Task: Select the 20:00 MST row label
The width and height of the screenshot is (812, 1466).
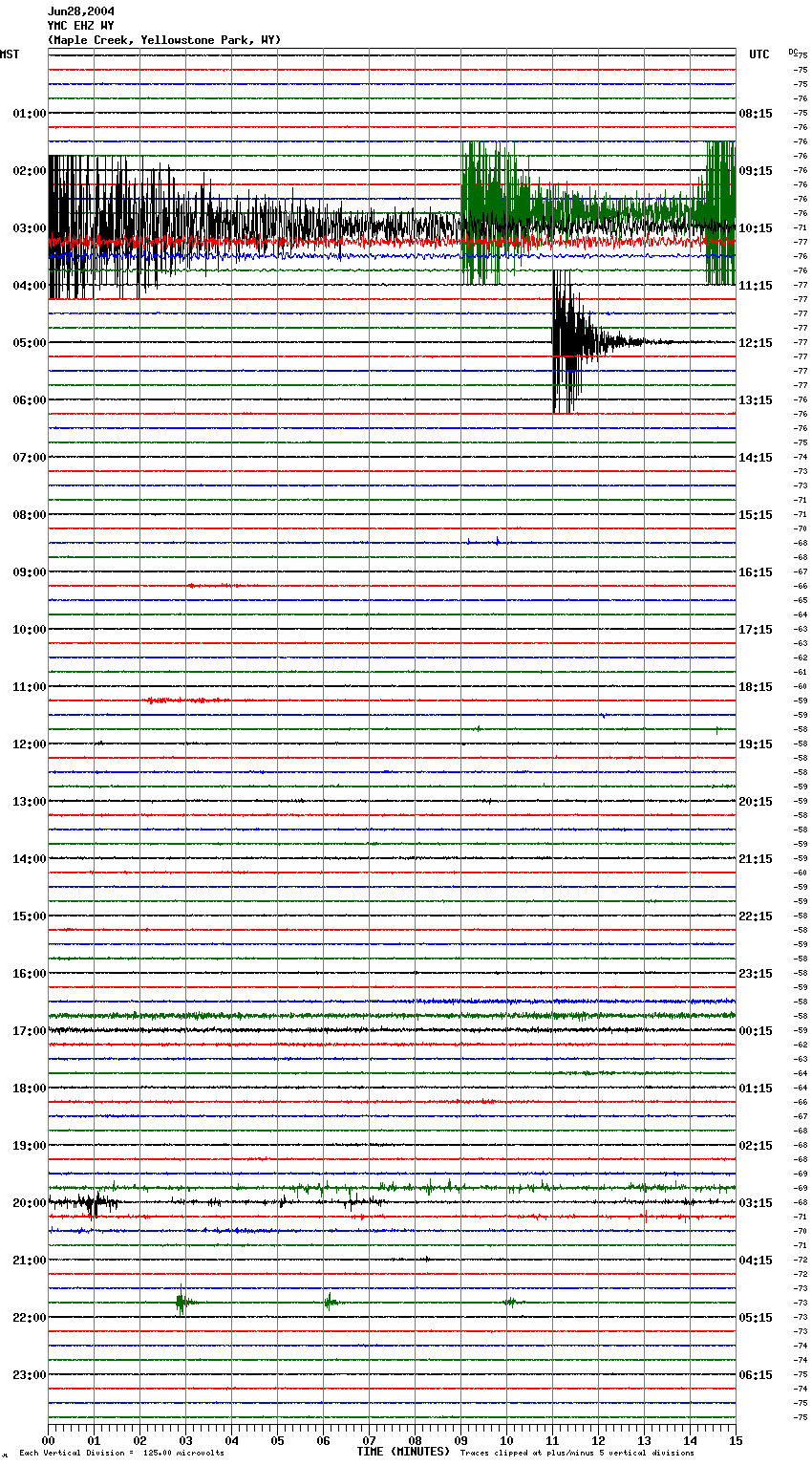Action: (x=30, y=1202)
